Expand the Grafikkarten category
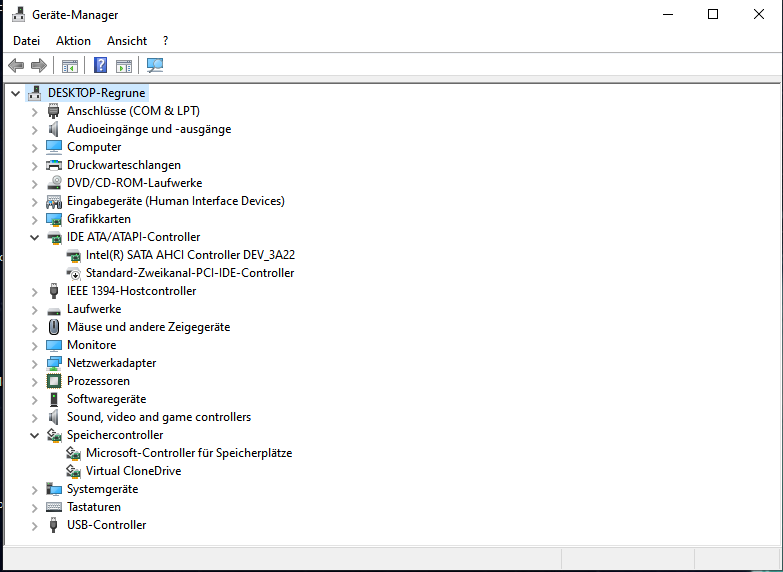The image size is (783, 572). (x=34, y=220)
